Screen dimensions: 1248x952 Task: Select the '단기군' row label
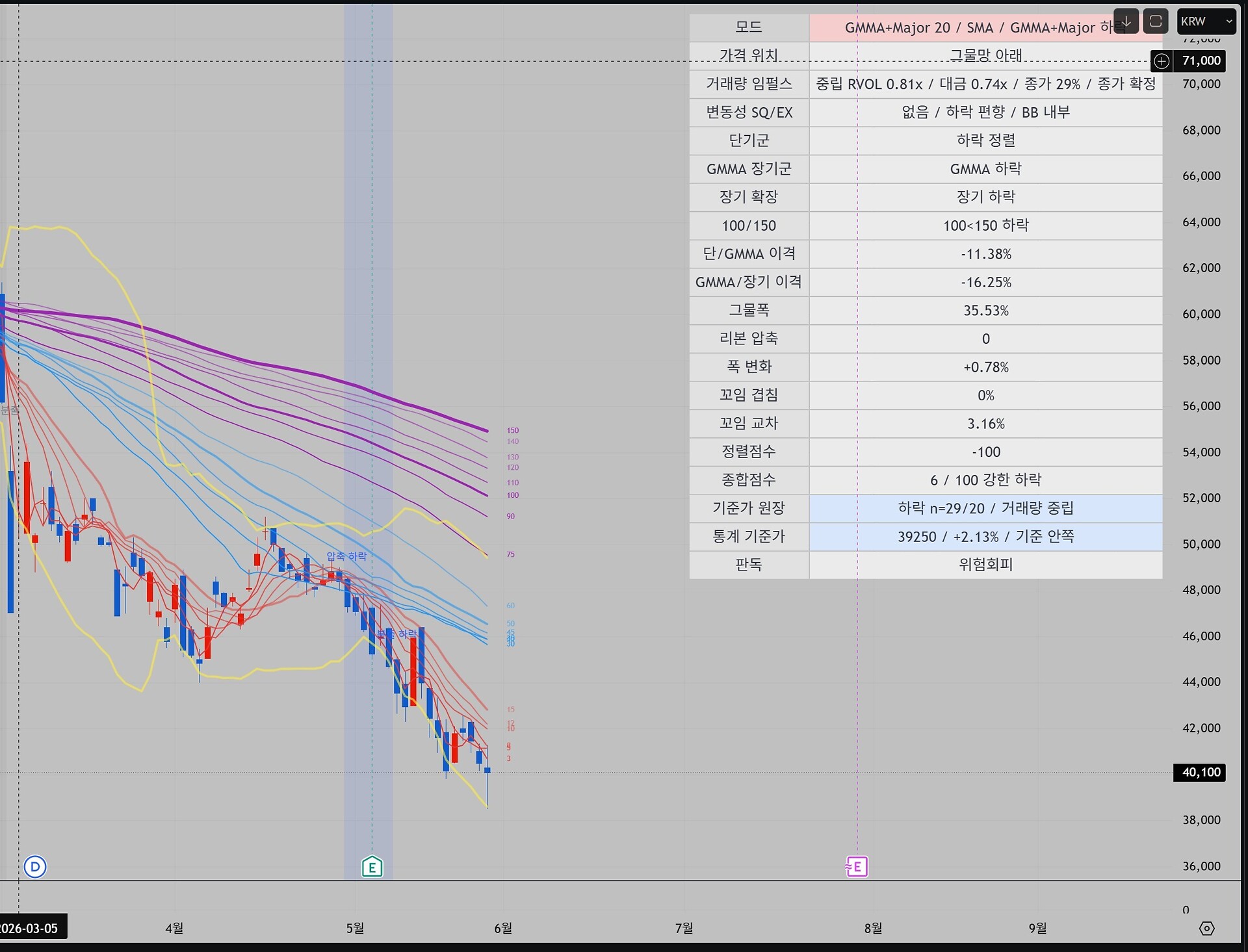click(749, 140)
